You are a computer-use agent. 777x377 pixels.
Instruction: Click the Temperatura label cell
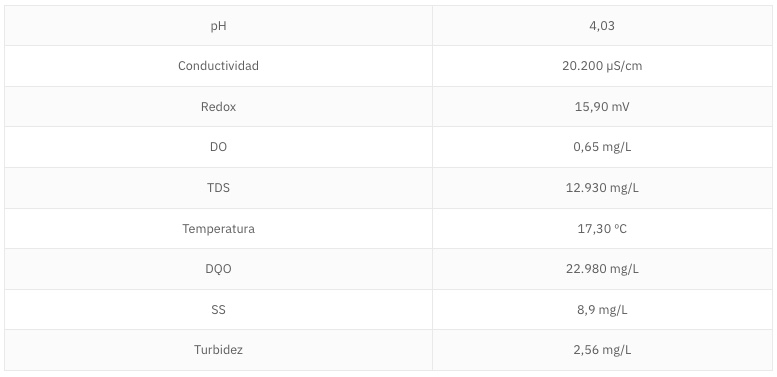pyautogui.click(x=219, y=228)
